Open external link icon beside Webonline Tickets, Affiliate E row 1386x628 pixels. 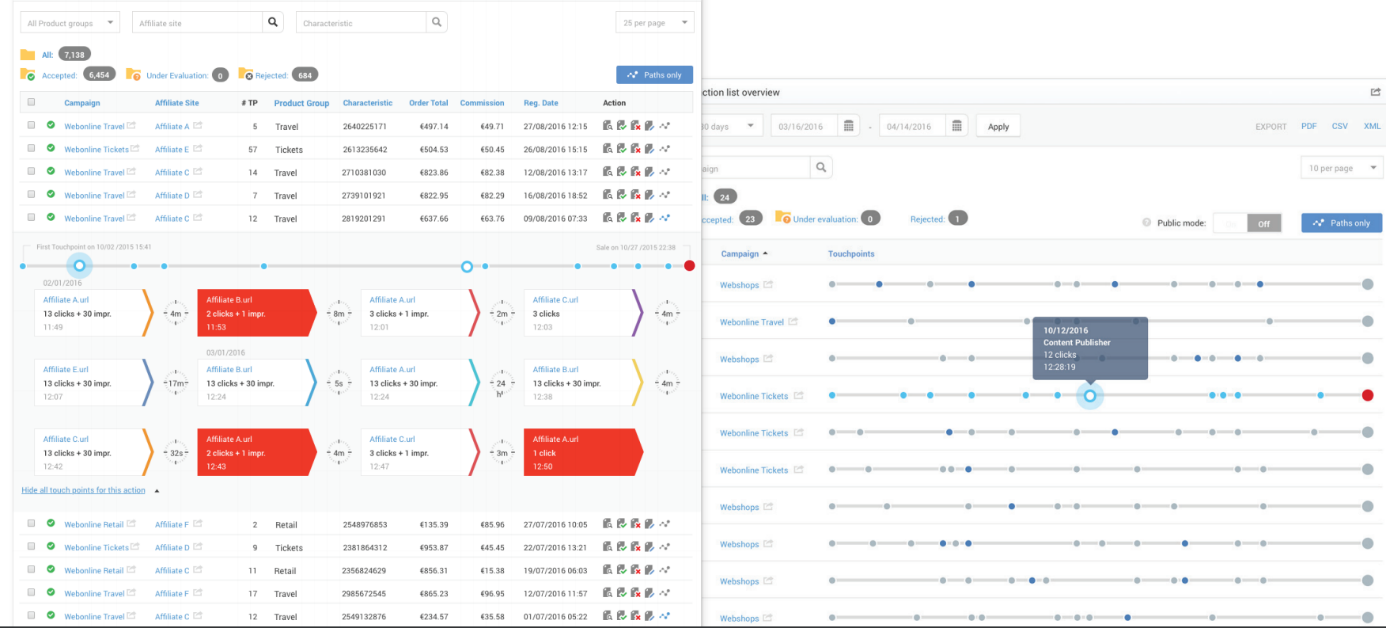(137, 149)
